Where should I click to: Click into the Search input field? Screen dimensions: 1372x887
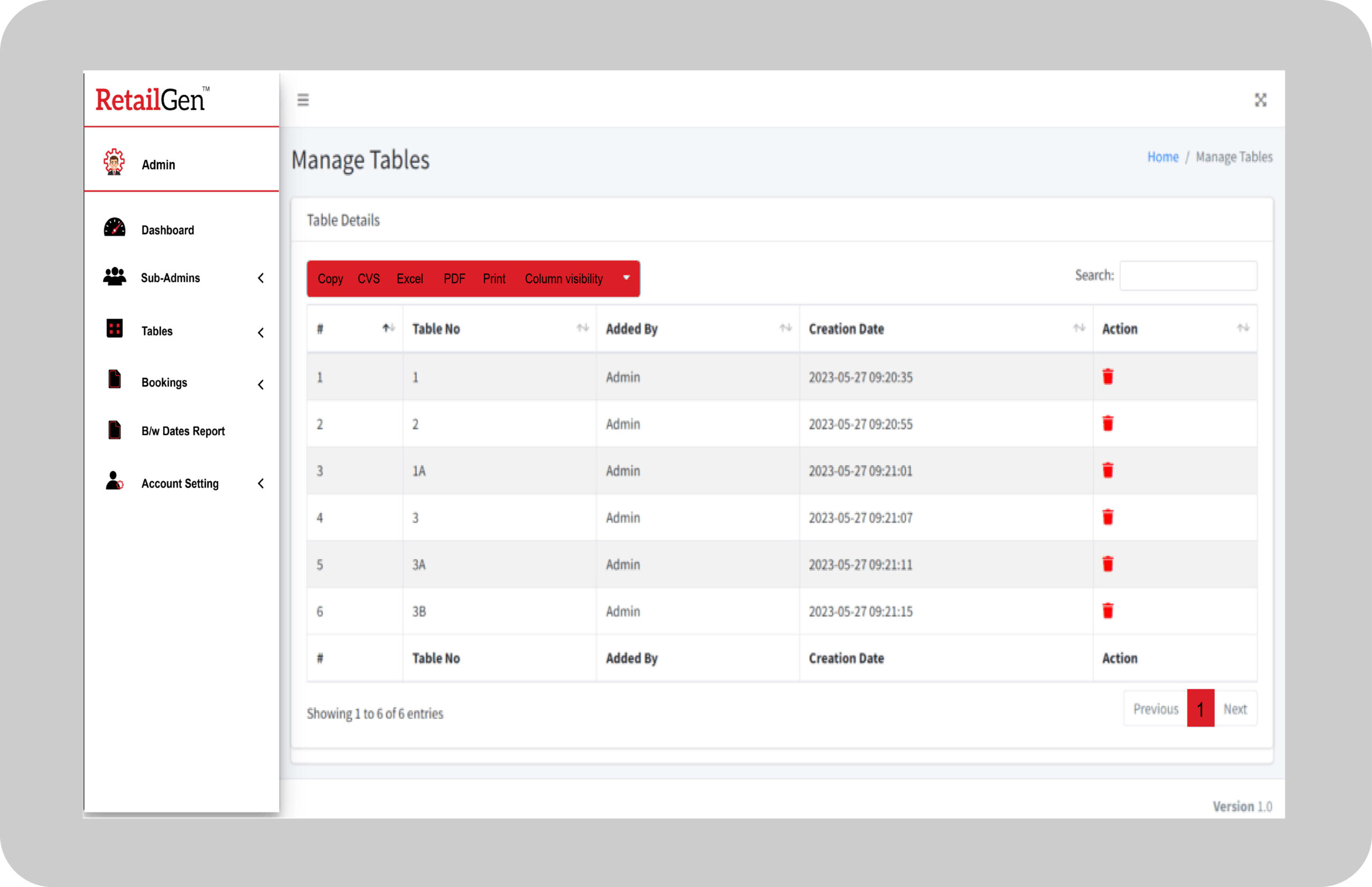click(x=1188, y=276)
